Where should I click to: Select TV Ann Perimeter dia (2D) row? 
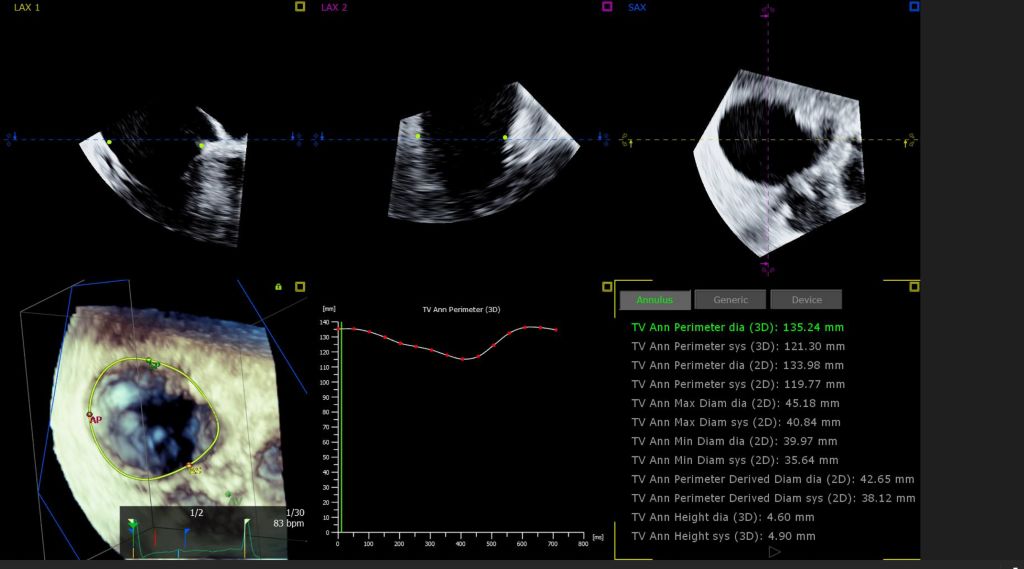tap(737, 365)
